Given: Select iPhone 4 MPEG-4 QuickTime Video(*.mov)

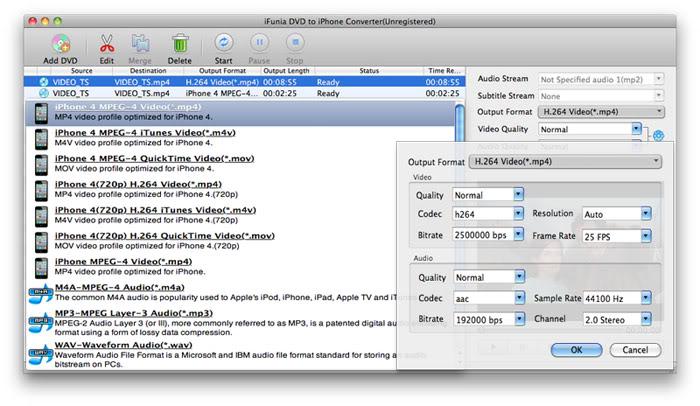Looking at the screenshot, I should (154, 159).
